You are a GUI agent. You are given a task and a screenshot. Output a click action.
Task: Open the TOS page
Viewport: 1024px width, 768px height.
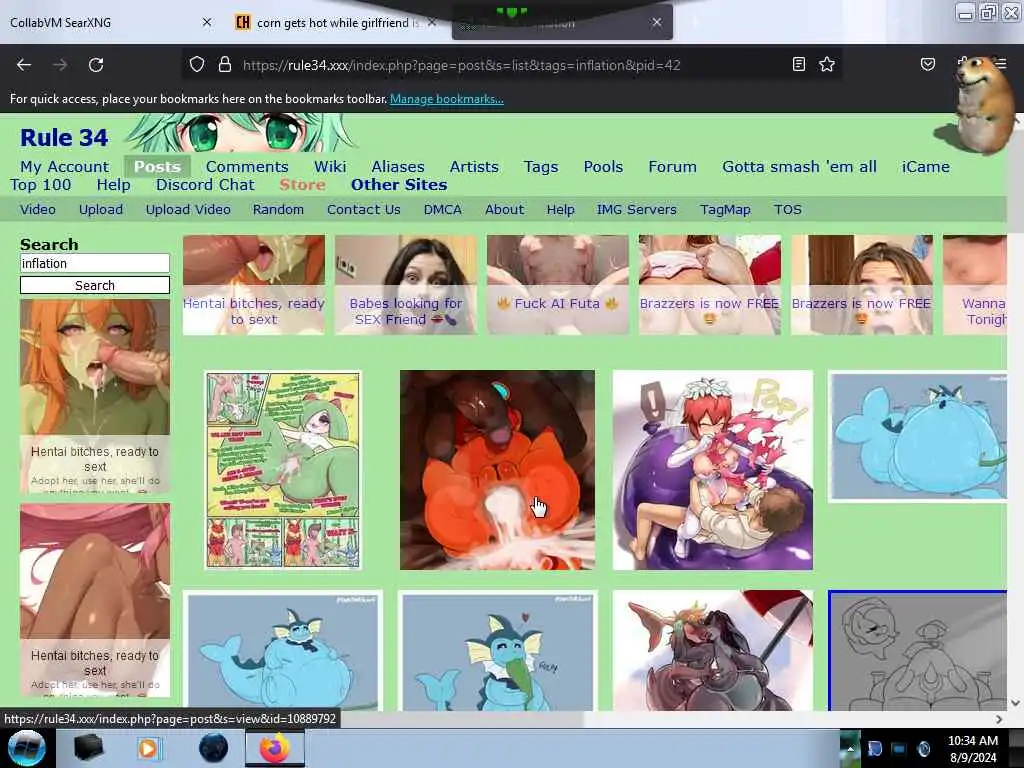[x=788, y=209]
